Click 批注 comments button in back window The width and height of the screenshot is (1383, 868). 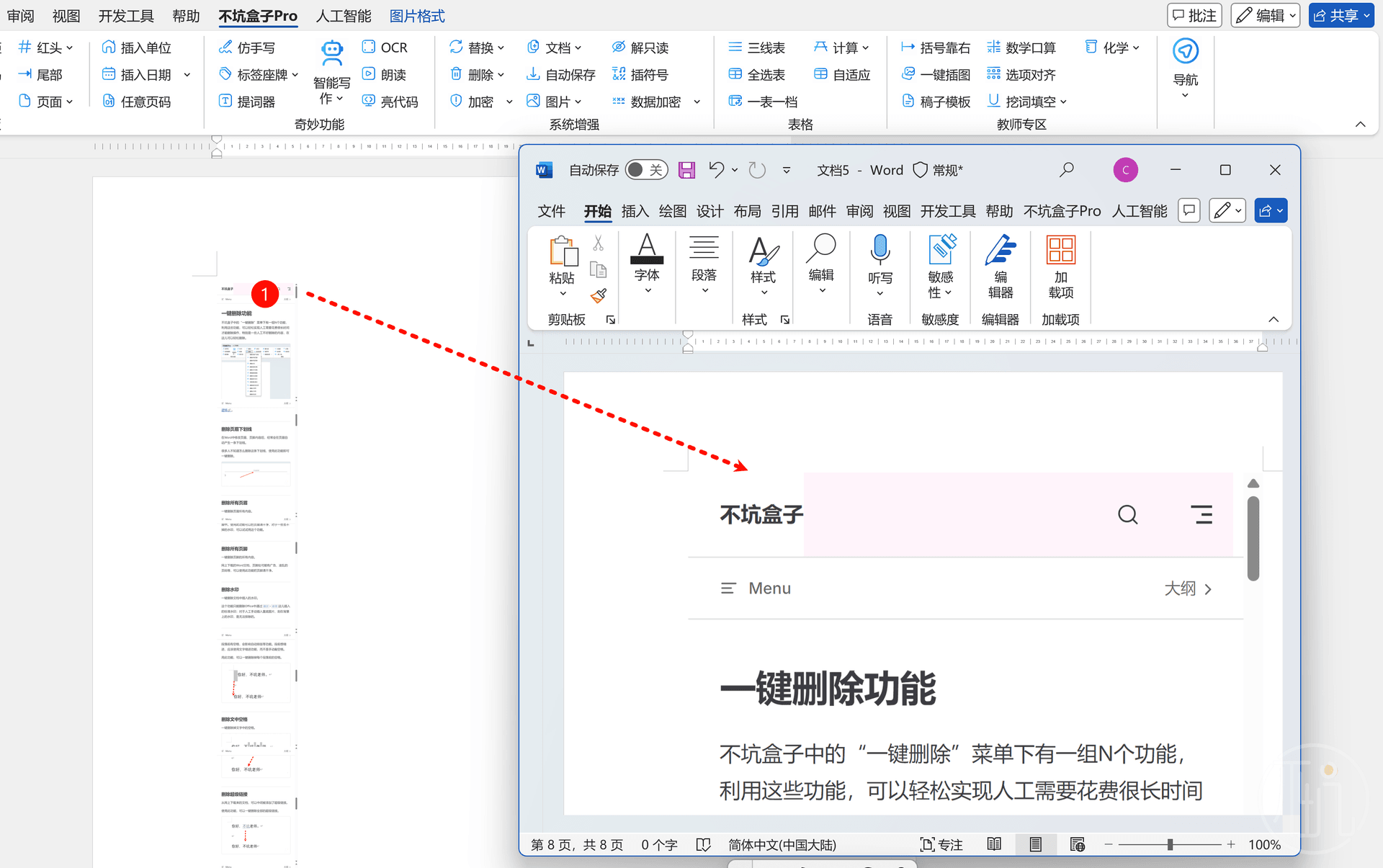coord(1194,15)
